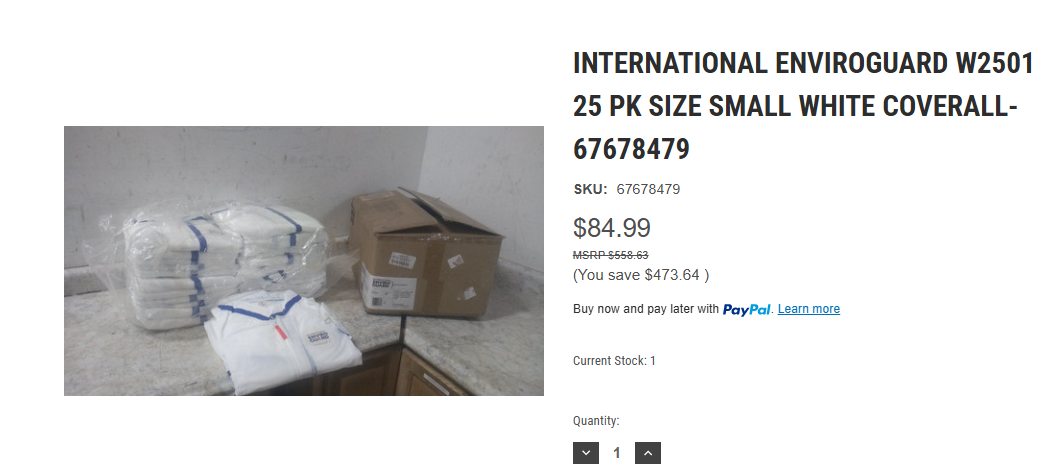Click the bold SKU: label
Image resolution: width=1059 pixels, height=474 pixels.
(x=590, y=189)
